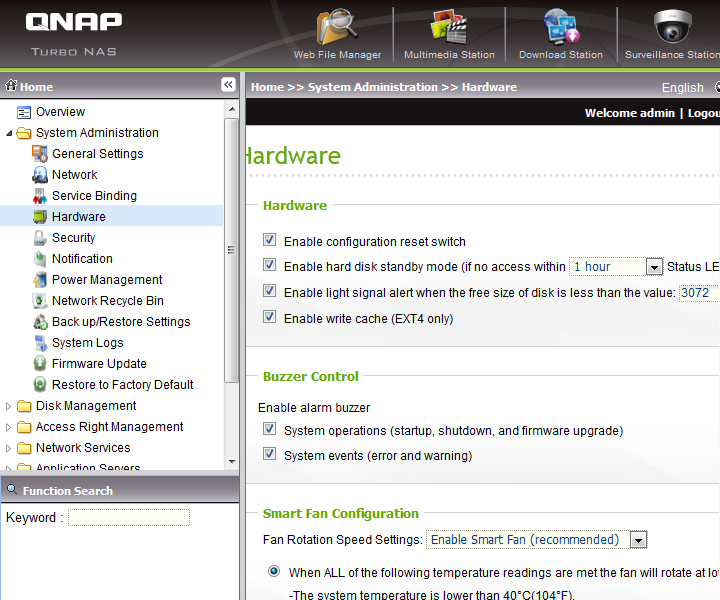Select the low-speed temperature radio button
This screenshot has height=600, width=720.
[x=274, y=572]
